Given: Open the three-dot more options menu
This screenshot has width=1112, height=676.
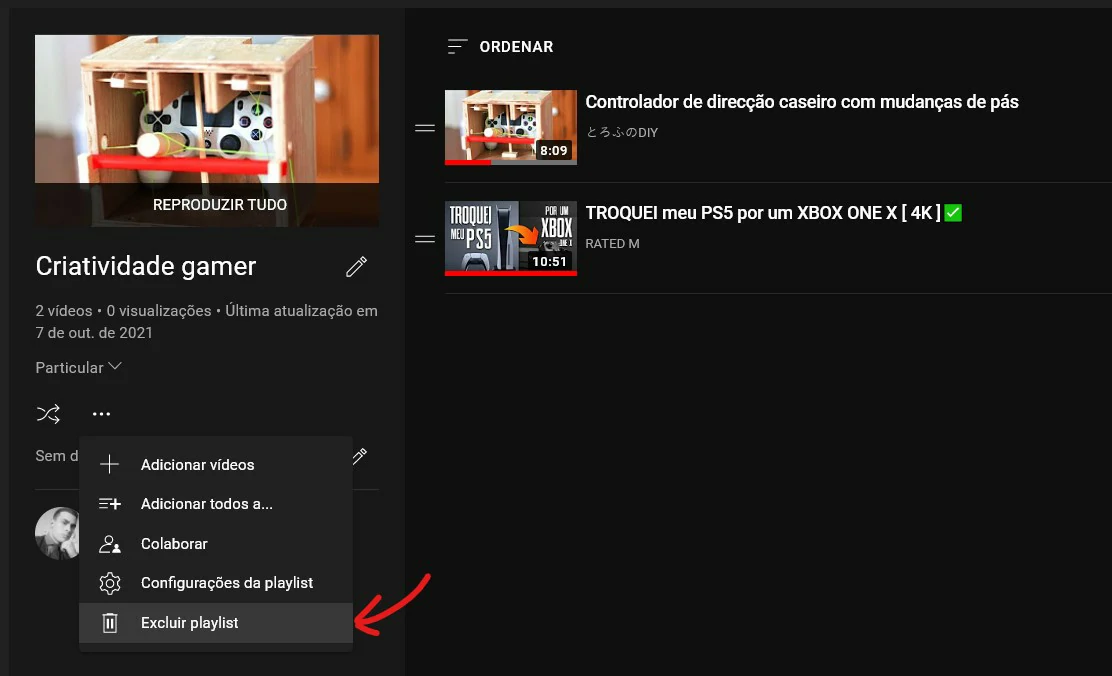Looking at the screenshot, I should [101, 414].
